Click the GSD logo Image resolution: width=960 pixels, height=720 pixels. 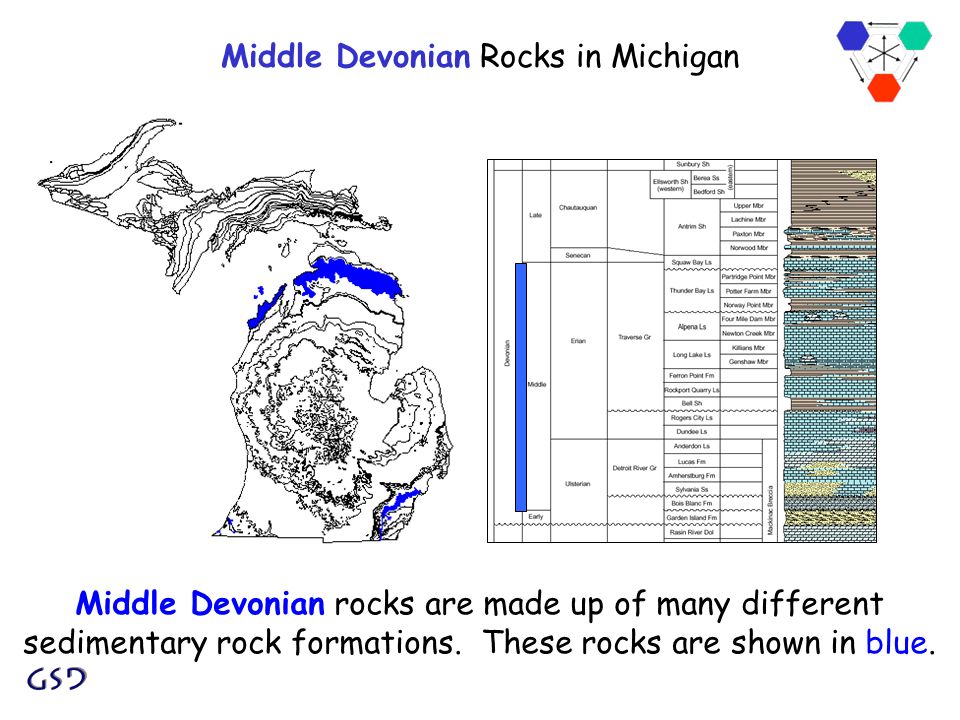click(x=56, y=678)
